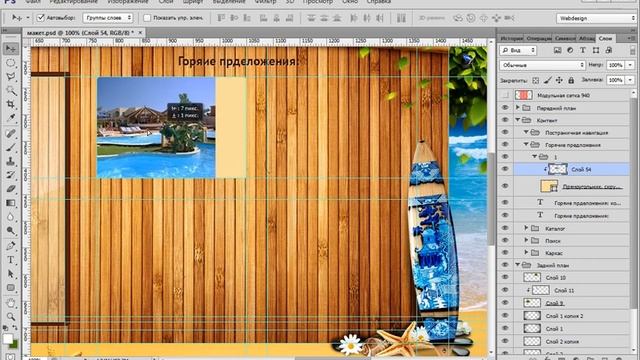Select the Eyedropper tool

(x=11, y=118)
